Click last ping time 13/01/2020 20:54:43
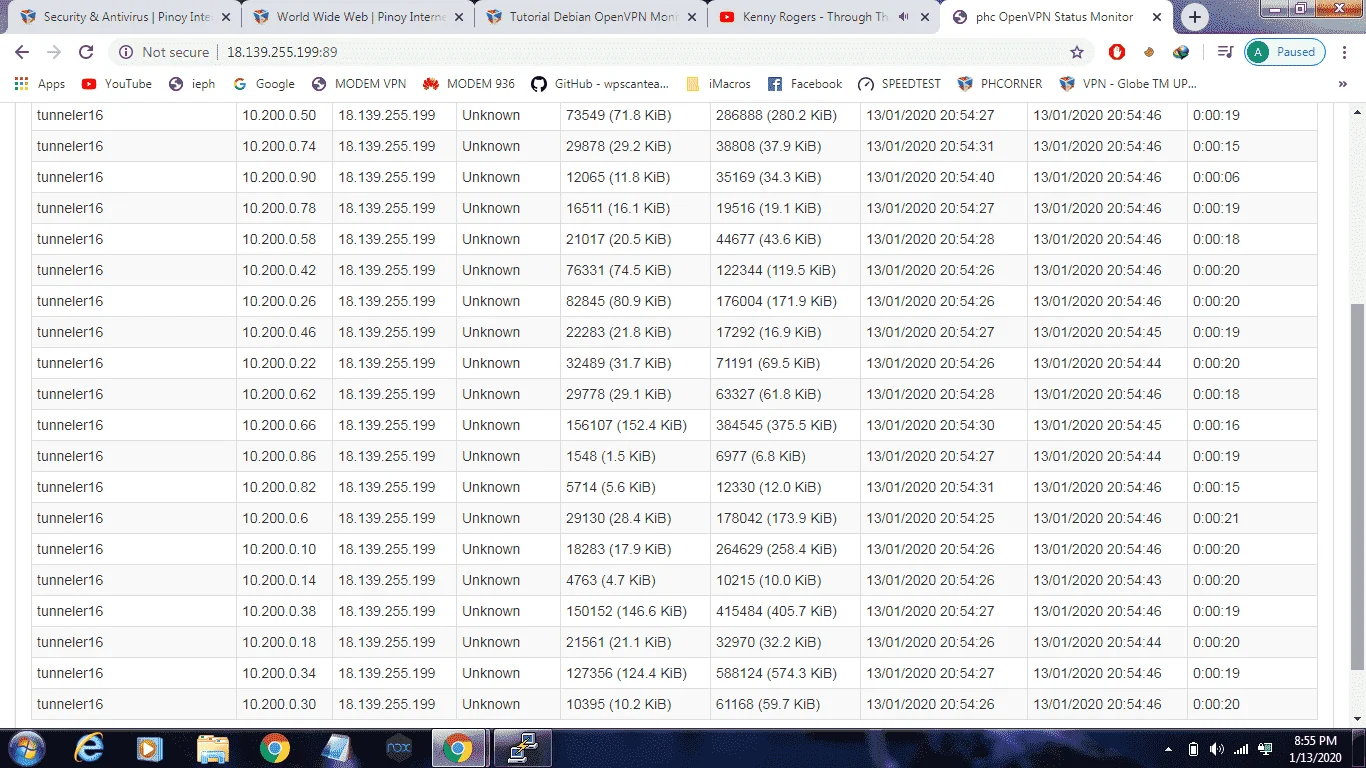 pos(1097,580)
